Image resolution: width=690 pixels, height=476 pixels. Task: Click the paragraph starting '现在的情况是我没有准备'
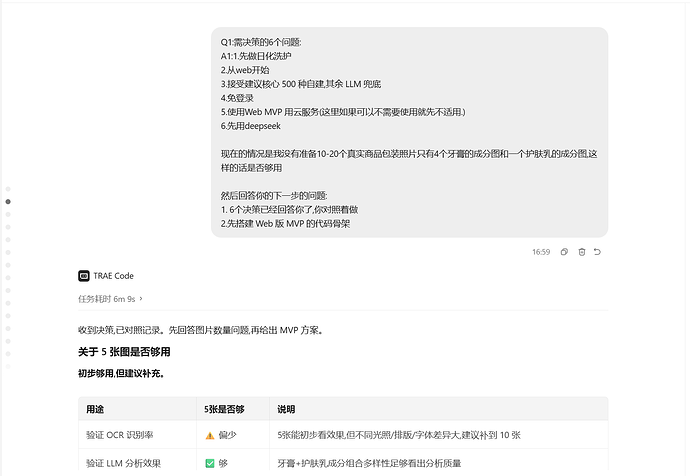coord(409,161)
